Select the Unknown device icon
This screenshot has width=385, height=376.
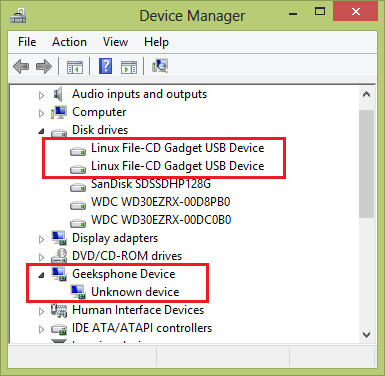pos(78,292)
